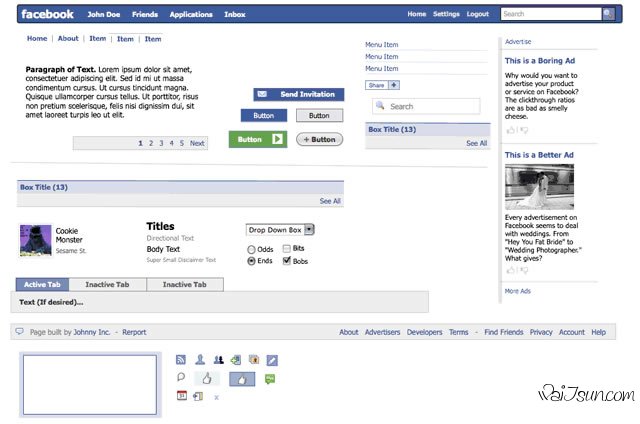640x424 pixels.
Task: Click the play arrow on green Button
Action: click(x=277, y=139)
